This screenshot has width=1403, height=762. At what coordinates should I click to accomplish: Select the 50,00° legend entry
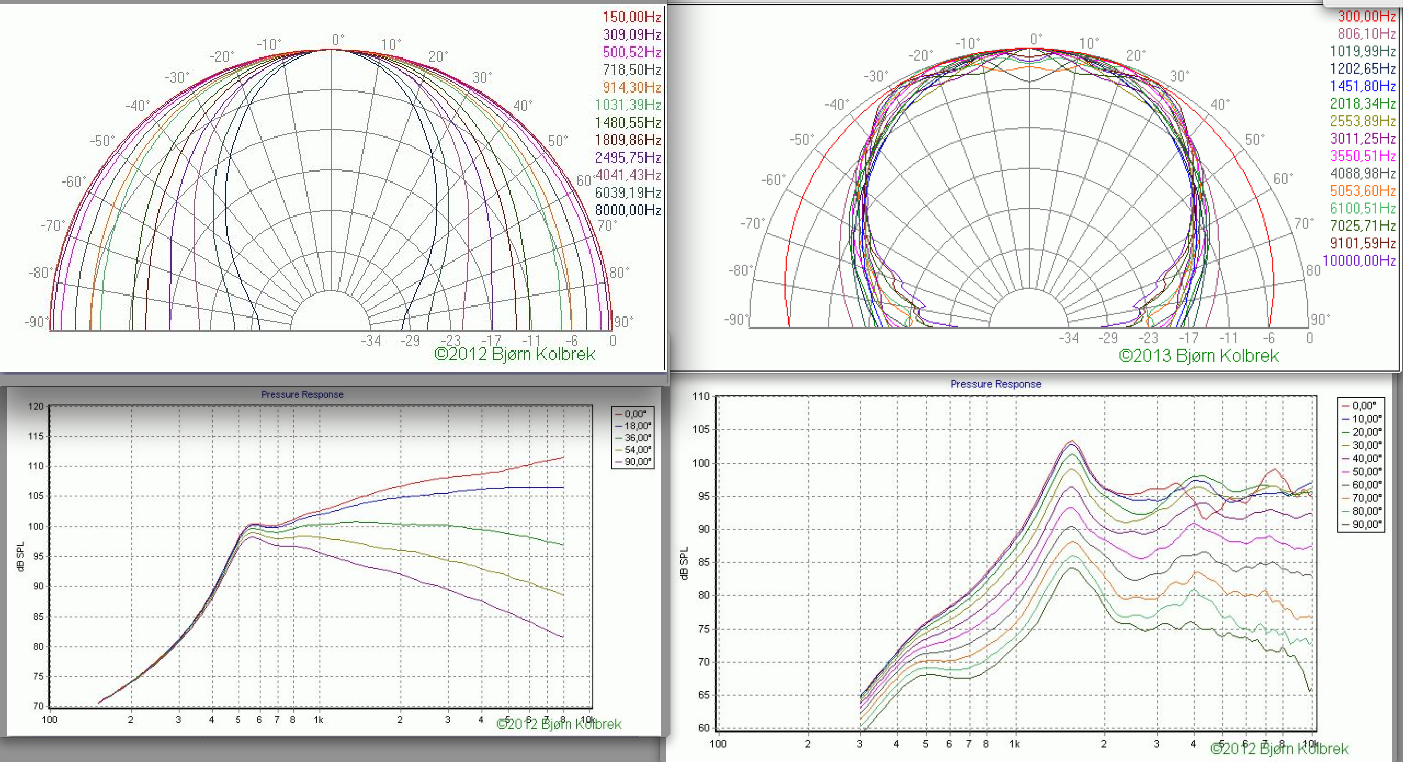[x=1362, y=471]
